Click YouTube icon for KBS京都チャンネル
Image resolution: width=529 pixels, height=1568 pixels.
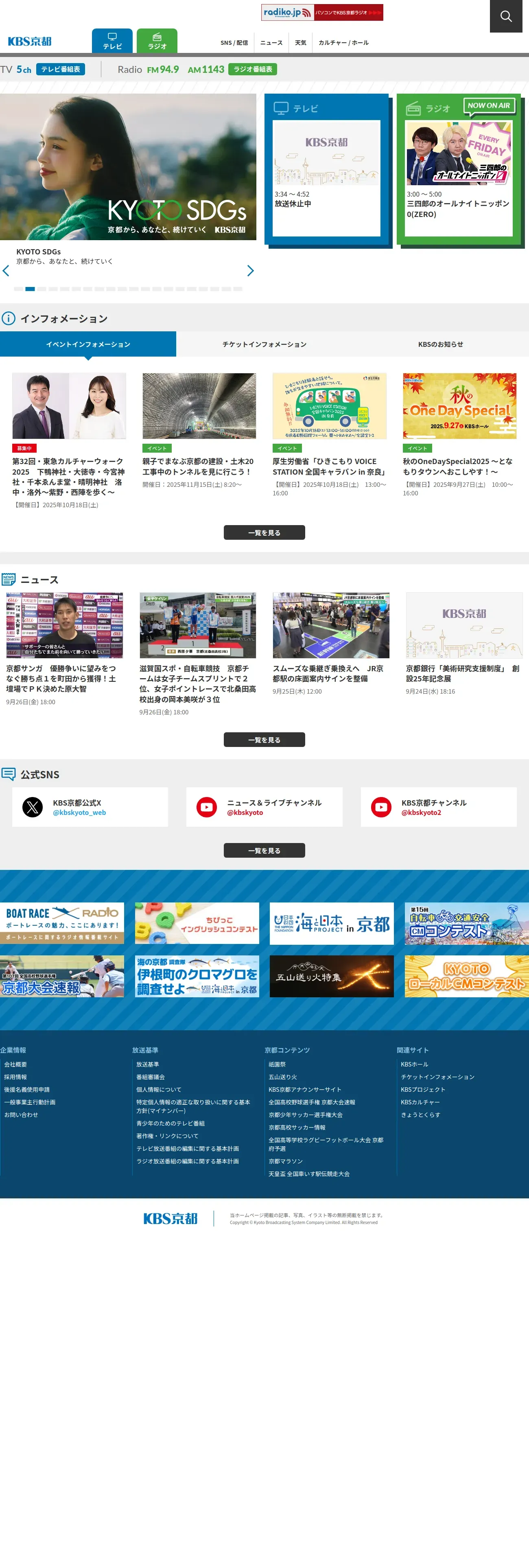pyautogui.click(x=382, y=807)
